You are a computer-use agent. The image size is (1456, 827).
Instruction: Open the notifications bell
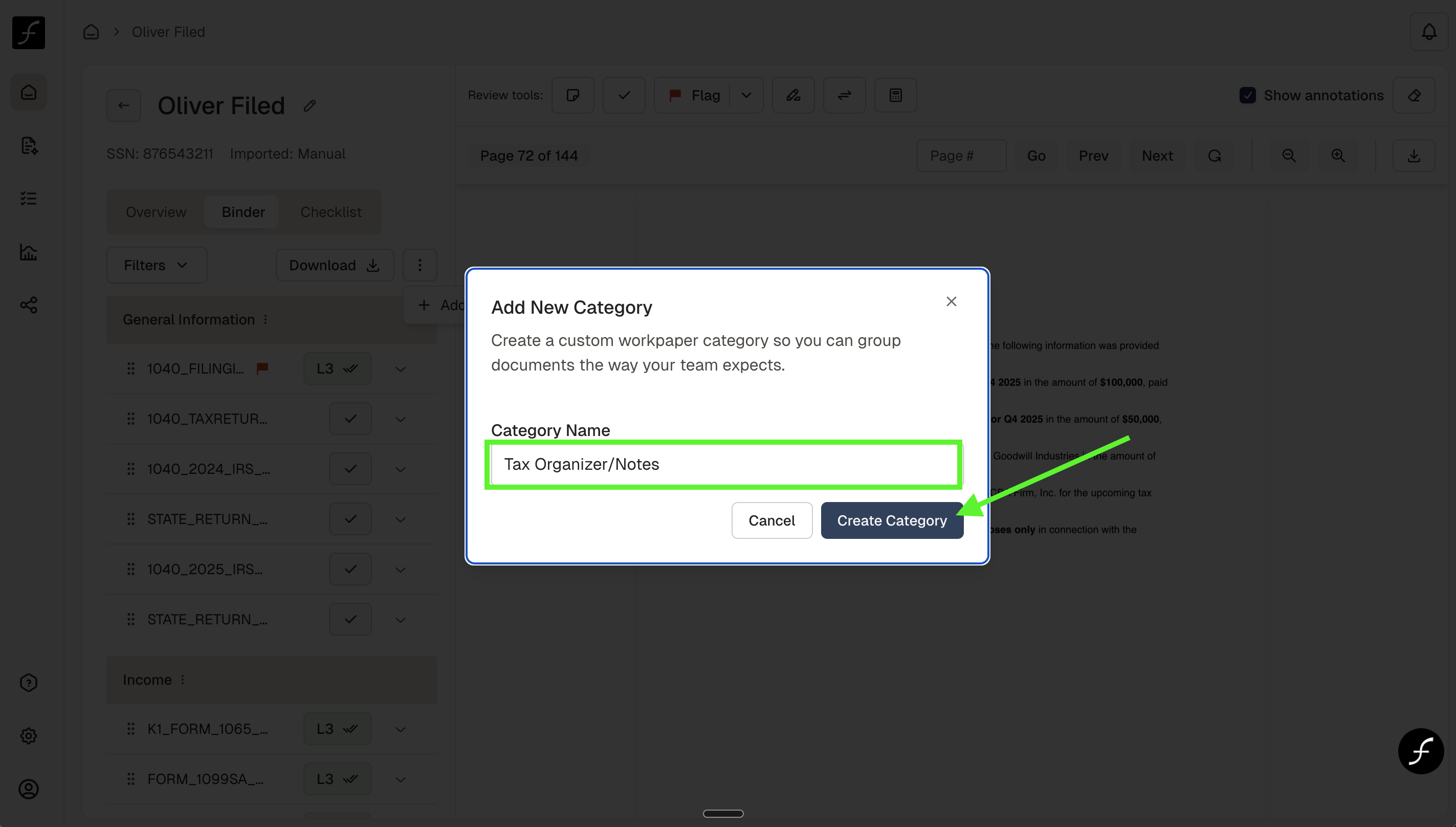coord(1429,32)
